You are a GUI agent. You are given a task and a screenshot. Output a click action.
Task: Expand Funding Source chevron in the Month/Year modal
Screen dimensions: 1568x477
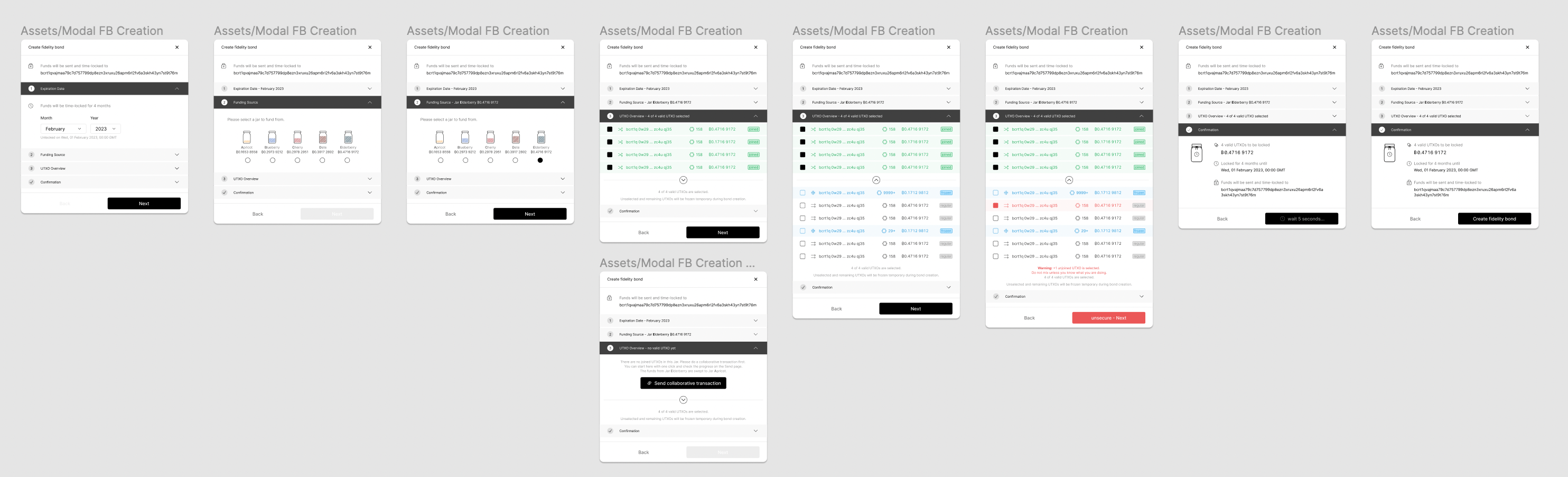[x=177, y=155]
